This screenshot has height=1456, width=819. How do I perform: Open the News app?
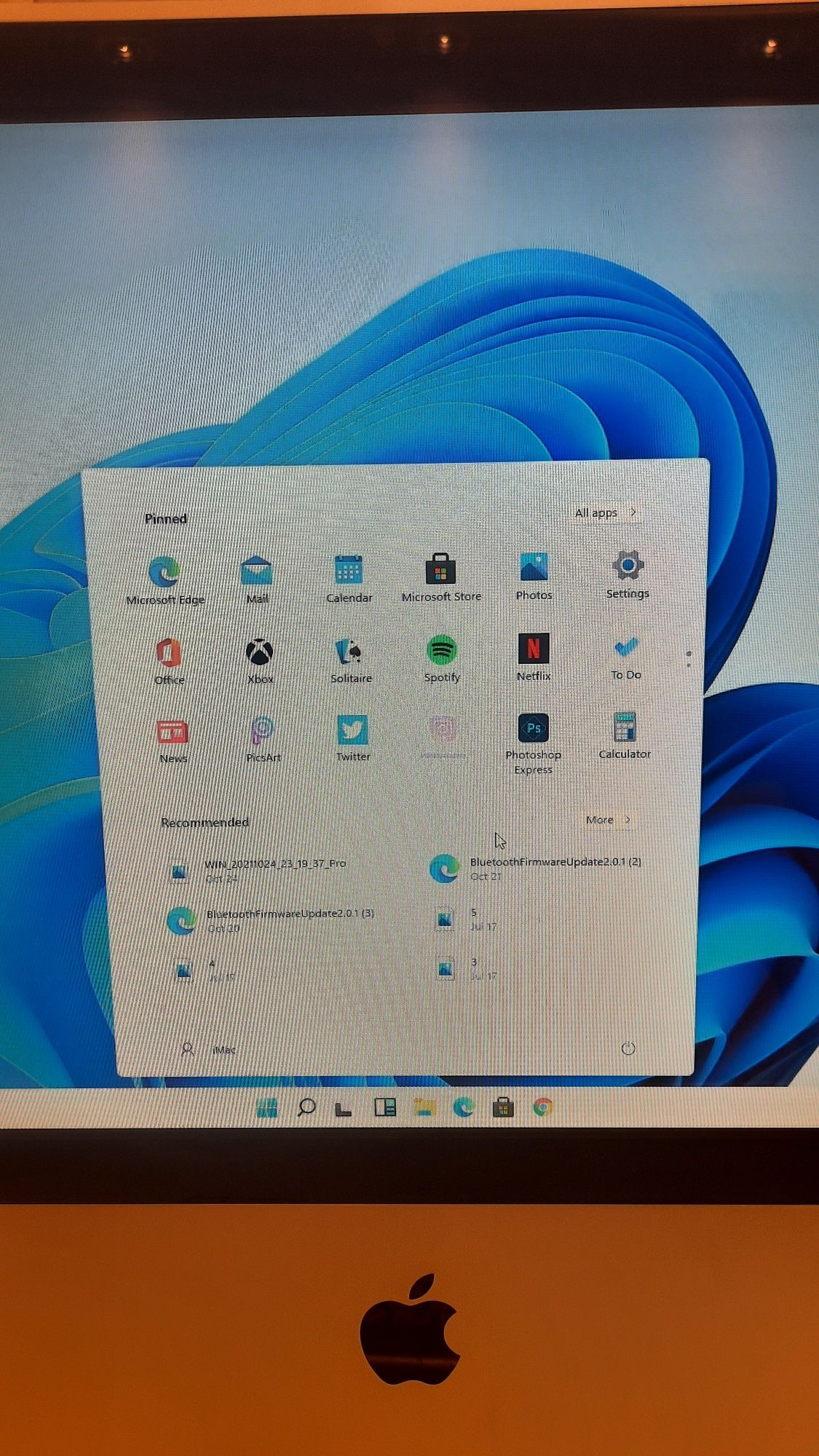tap(173, 740)
